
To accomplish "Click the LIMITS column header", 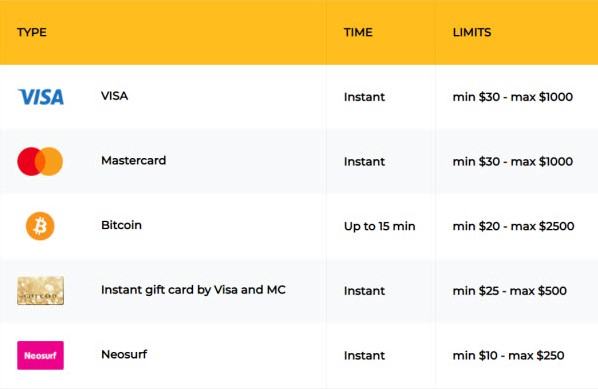I will 472,32.
